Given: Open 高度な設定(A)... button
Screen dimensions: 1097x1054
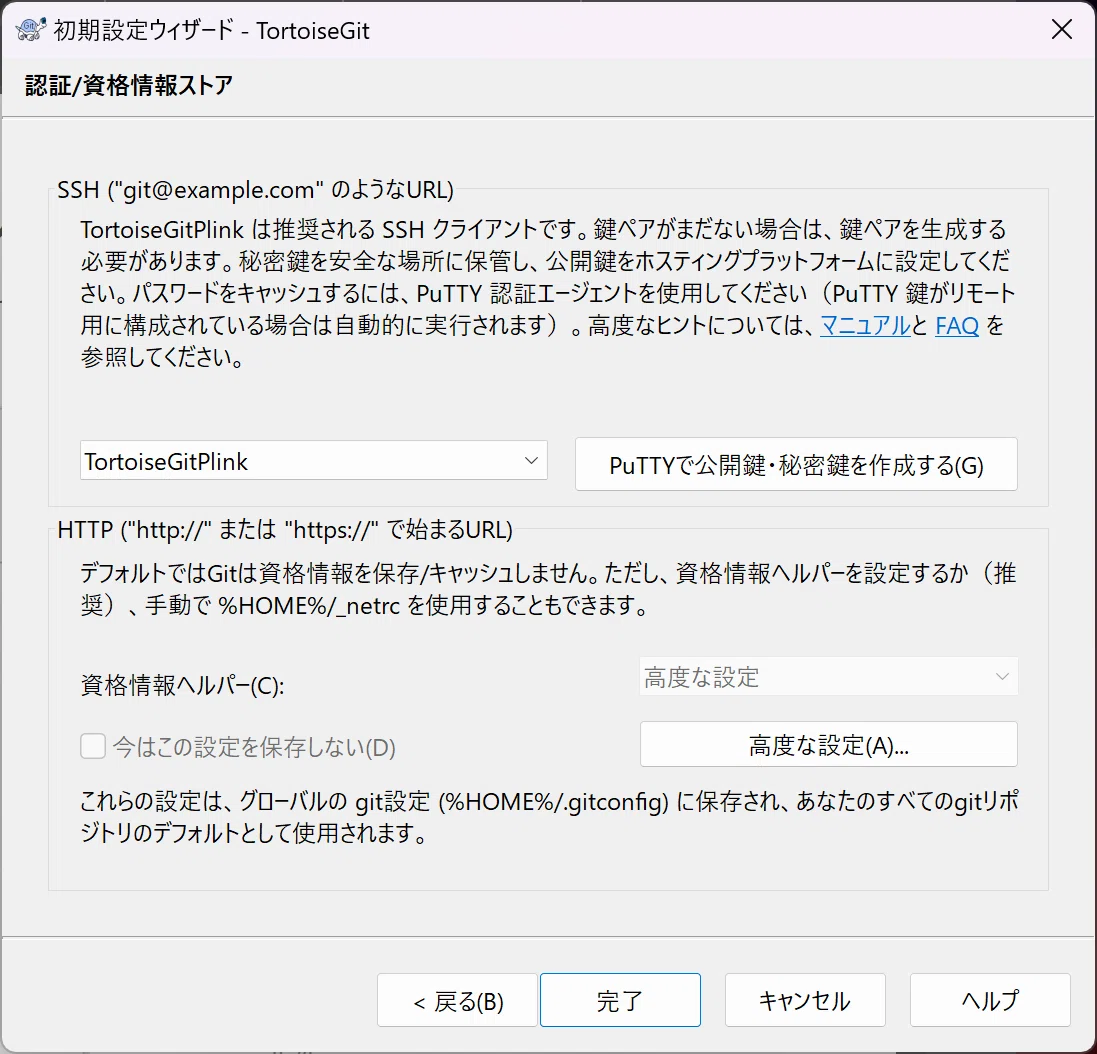Looking at the screenshot, I should [x=828, y=745].
